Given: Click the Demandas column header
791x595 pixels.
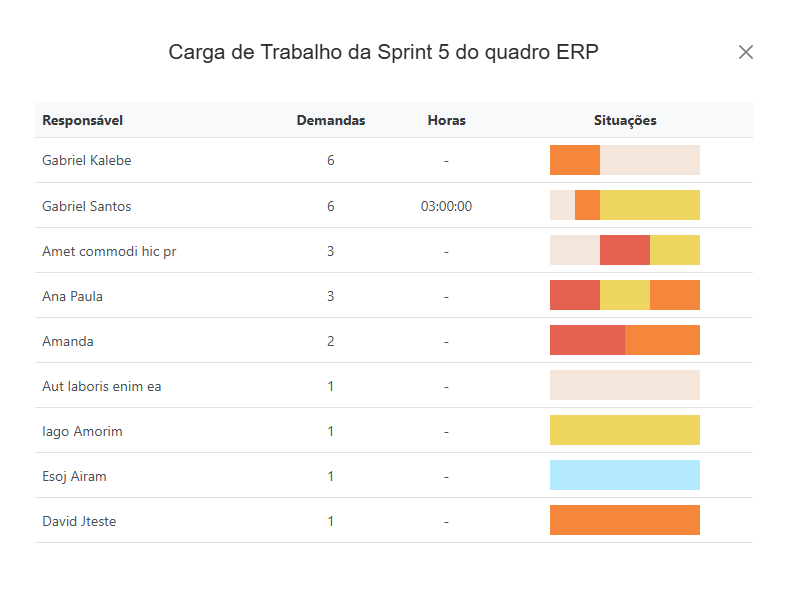Looking at the screenshot, I should [331, 120].
